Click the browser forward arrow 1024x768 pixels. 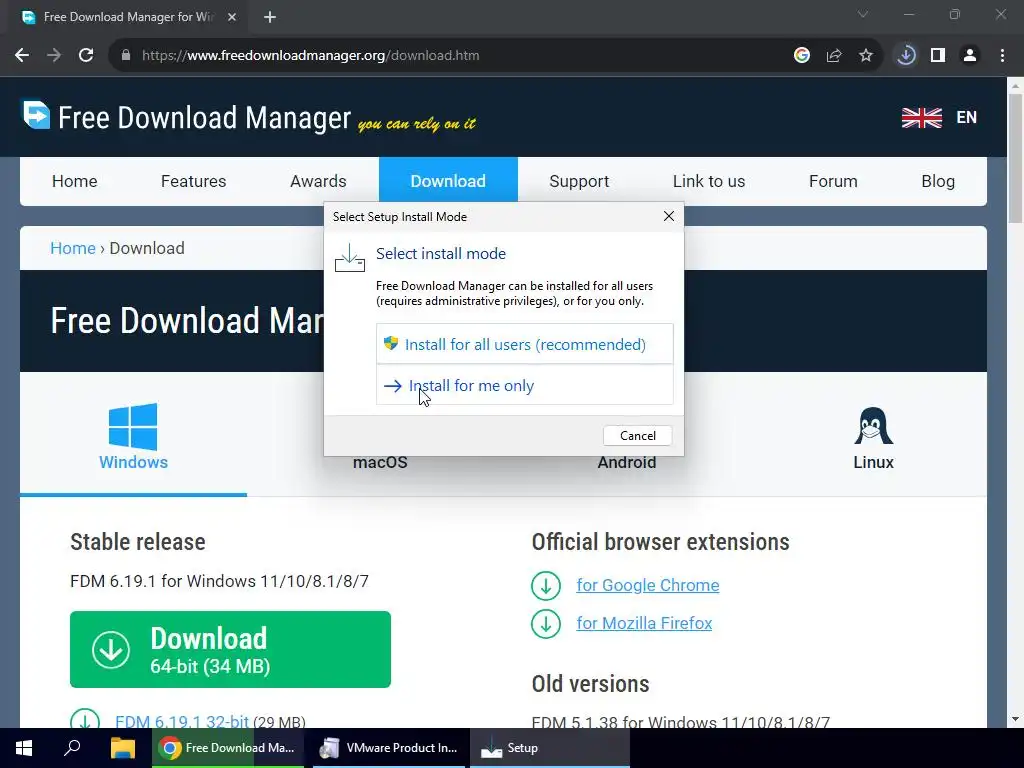(x=54, y=56)
